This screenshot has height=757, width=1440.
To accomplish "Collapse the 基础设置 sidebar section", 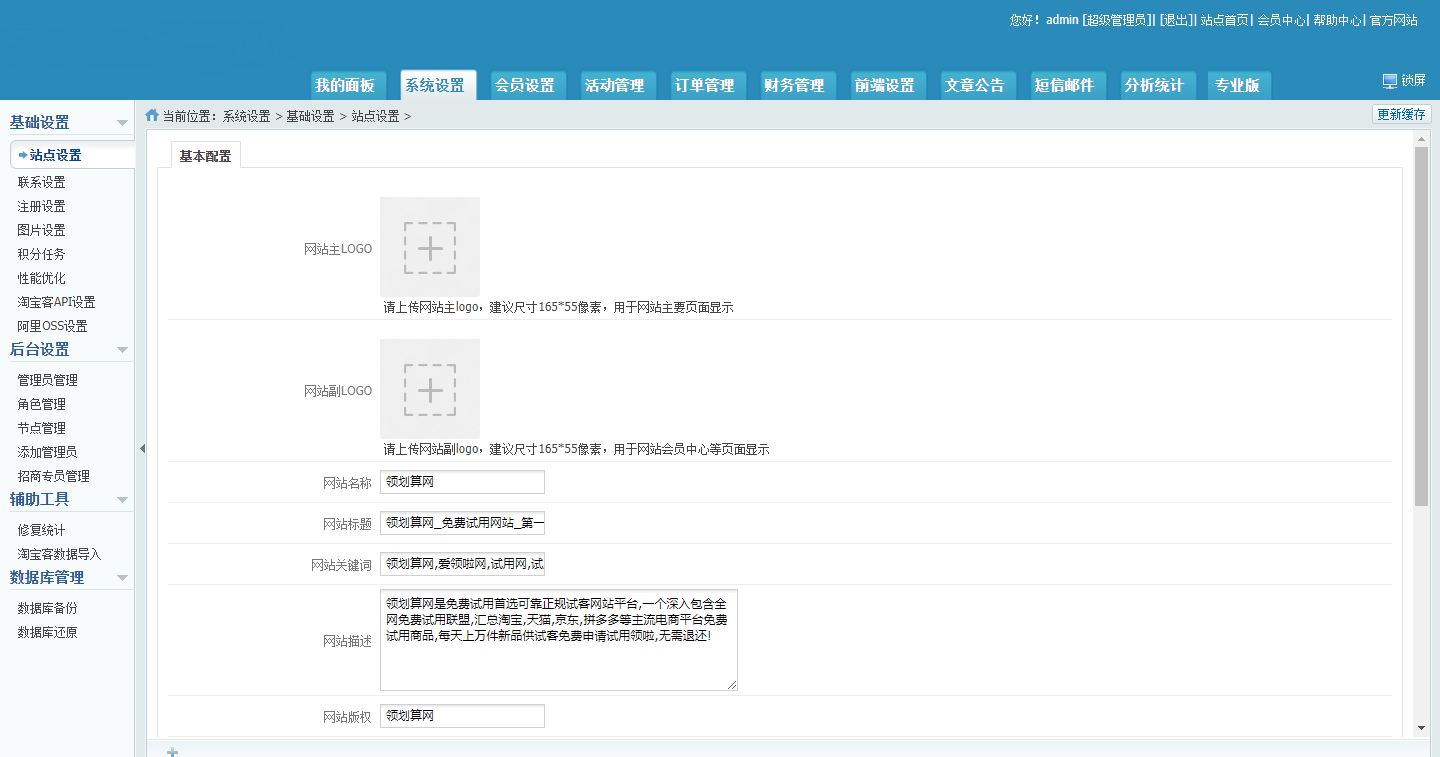I will coord(122,123).
